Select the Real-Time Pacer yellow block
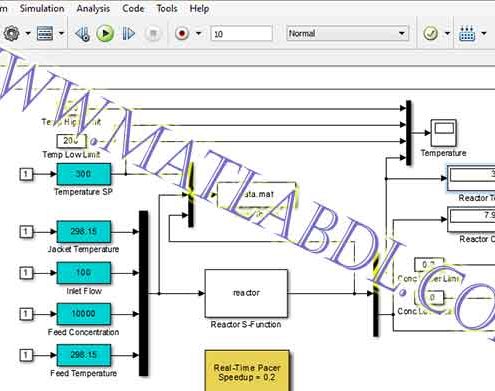This screenshot has width=495, height=391. [x=247, y=370]
